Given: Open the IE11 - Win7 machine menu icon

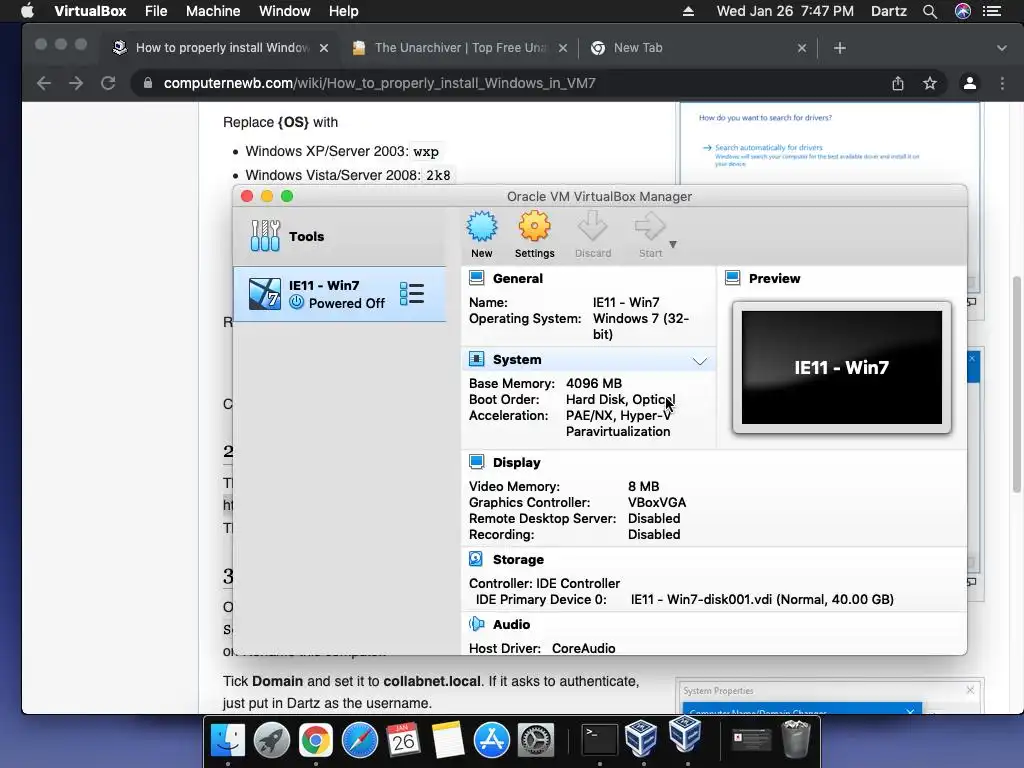Looking at the screenshot, I should pos(412,294).
